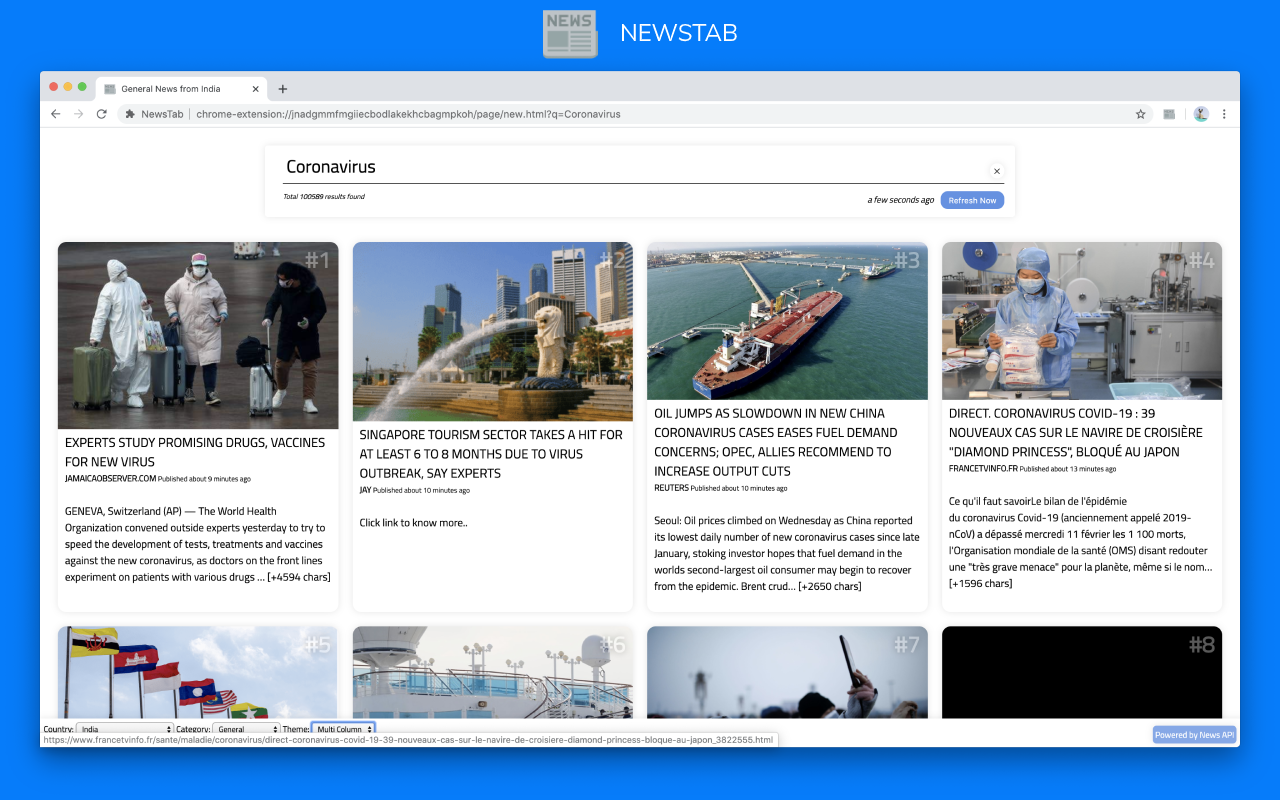Click the NEWSTAB newspaper logo

click(x=570, y=33)
